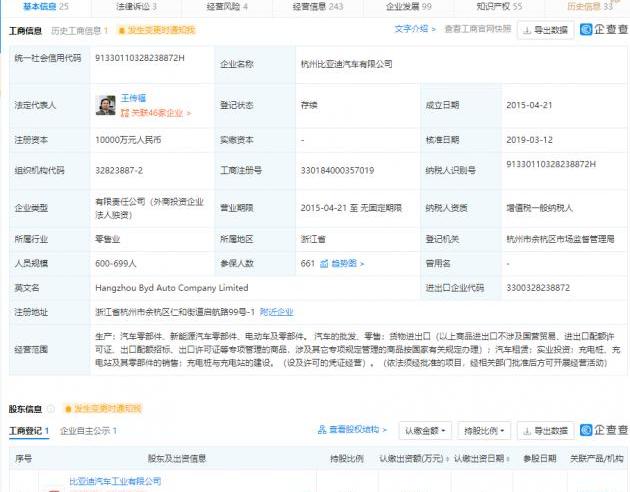Click registered capital 10000万元人民币
This screenshot has width=630, height=492.
tap(128, 140)
